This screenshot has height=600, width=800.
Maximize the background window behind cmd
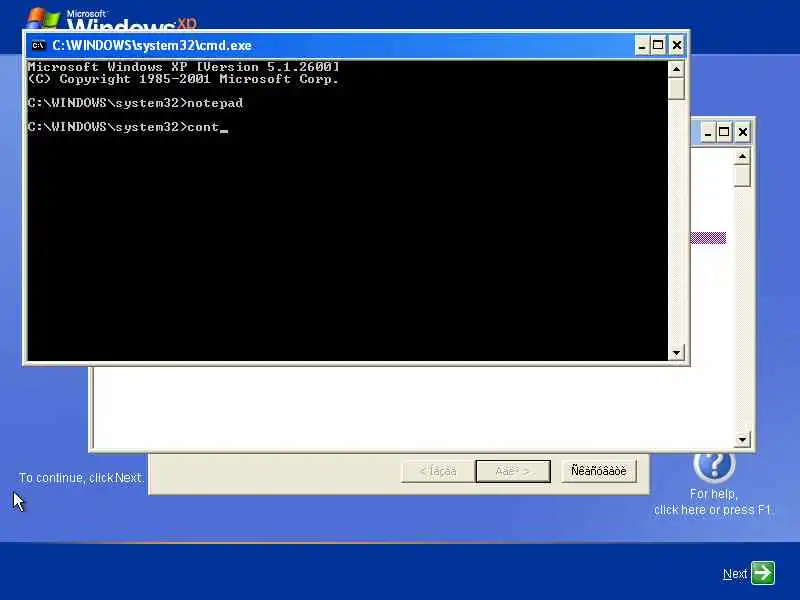pos(724,133)
